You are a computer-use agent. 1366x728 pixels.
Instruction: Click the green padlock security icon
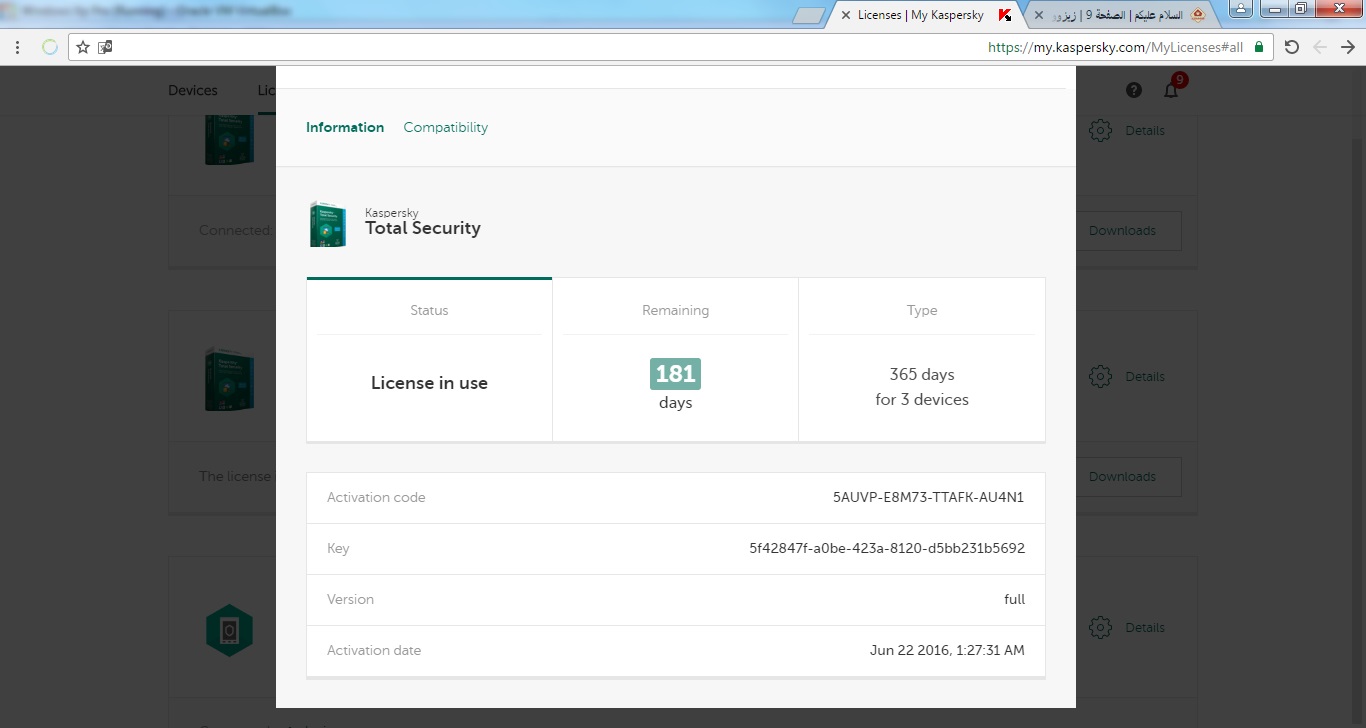pos(1258,47)
